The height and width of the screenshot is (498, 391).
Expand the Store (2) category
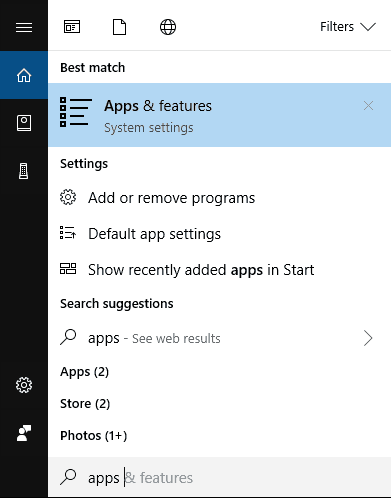(85, 404)
